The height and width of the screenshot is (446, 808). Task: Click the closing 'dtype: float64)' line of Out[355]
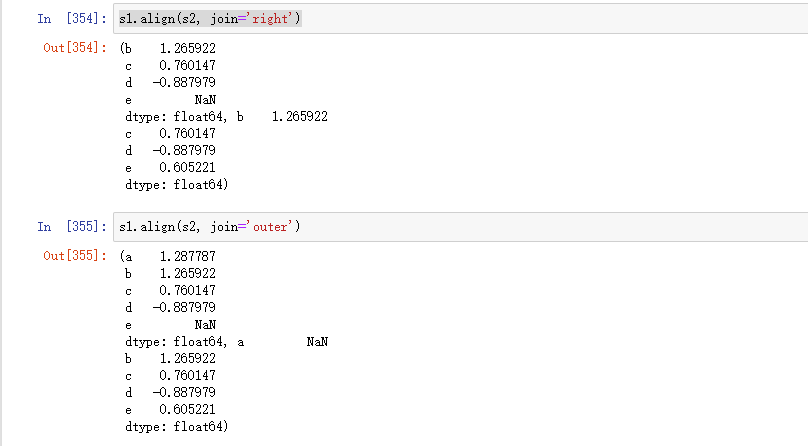click(x=177, y=427)
